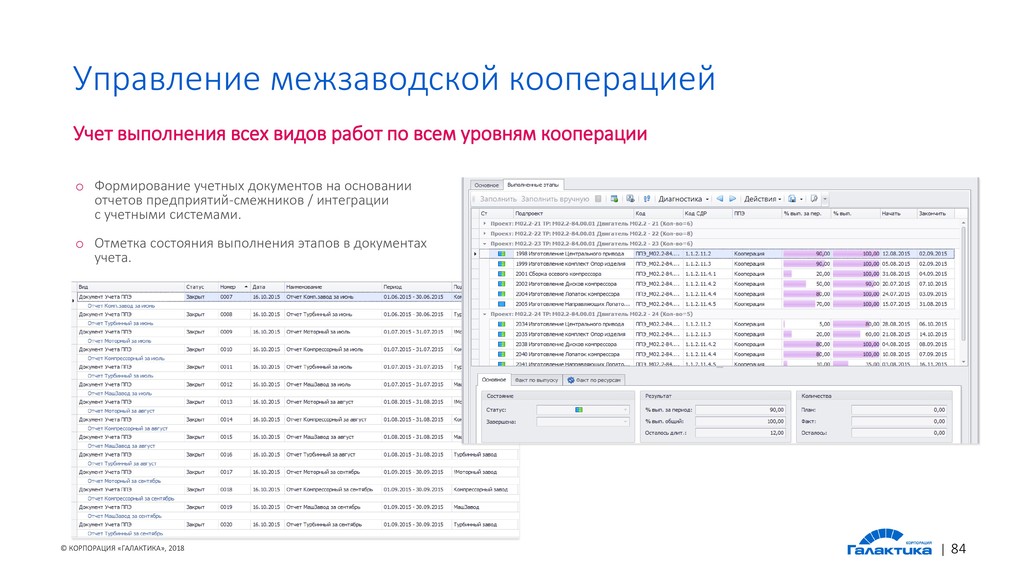Open the Завершена combo box
Image resolution: width=1024 pixels, height=576 pixels.
pyautogui.click(x=583, y=422)
